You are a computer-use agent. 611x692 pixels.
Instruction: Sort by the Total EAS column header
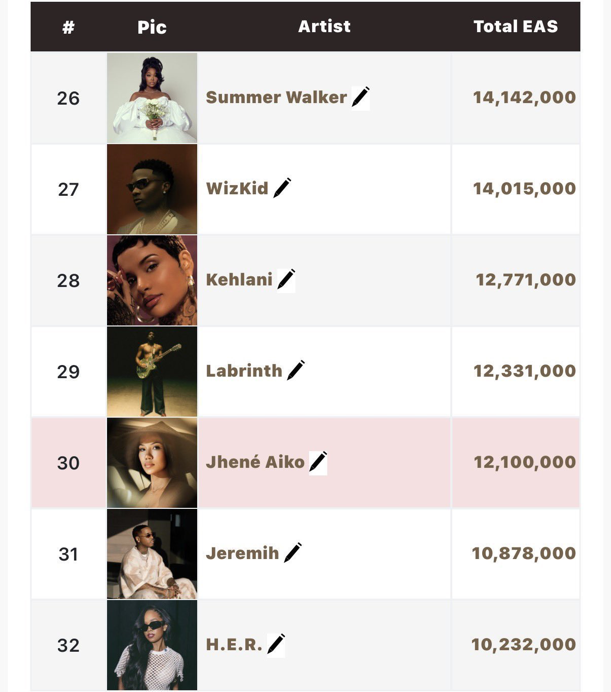[516, 26]
